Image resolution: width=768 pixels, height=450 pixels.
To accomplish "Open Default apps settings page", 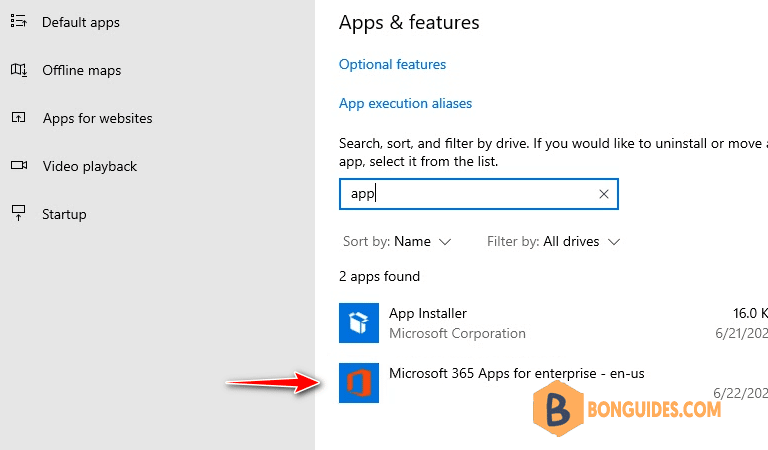I will 81,22.
